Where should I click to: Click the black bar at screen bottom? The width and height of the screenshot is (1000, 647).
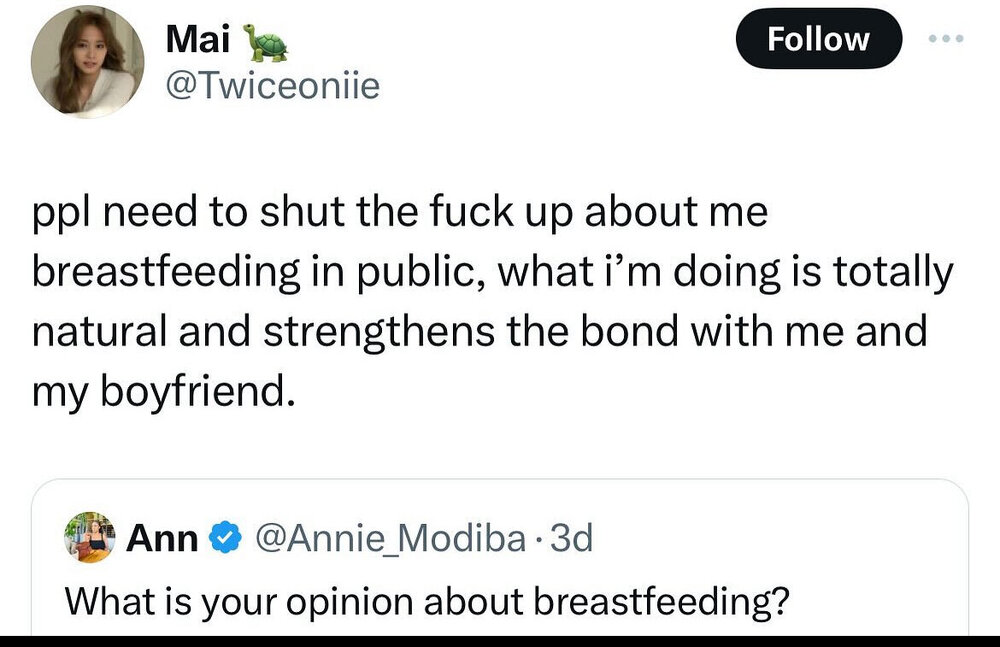tap(500, 640)
